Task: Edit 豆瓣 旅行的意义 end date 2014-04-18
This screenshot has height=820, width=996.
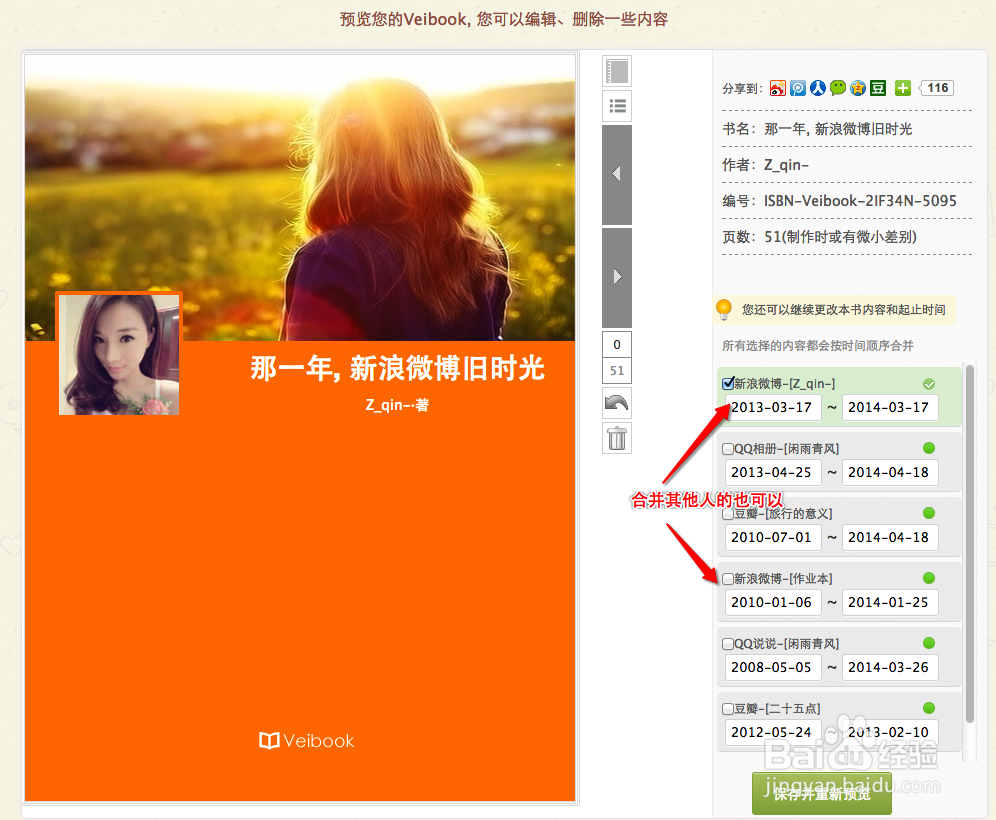Action: pyautogui.click(x=890, y=537)
